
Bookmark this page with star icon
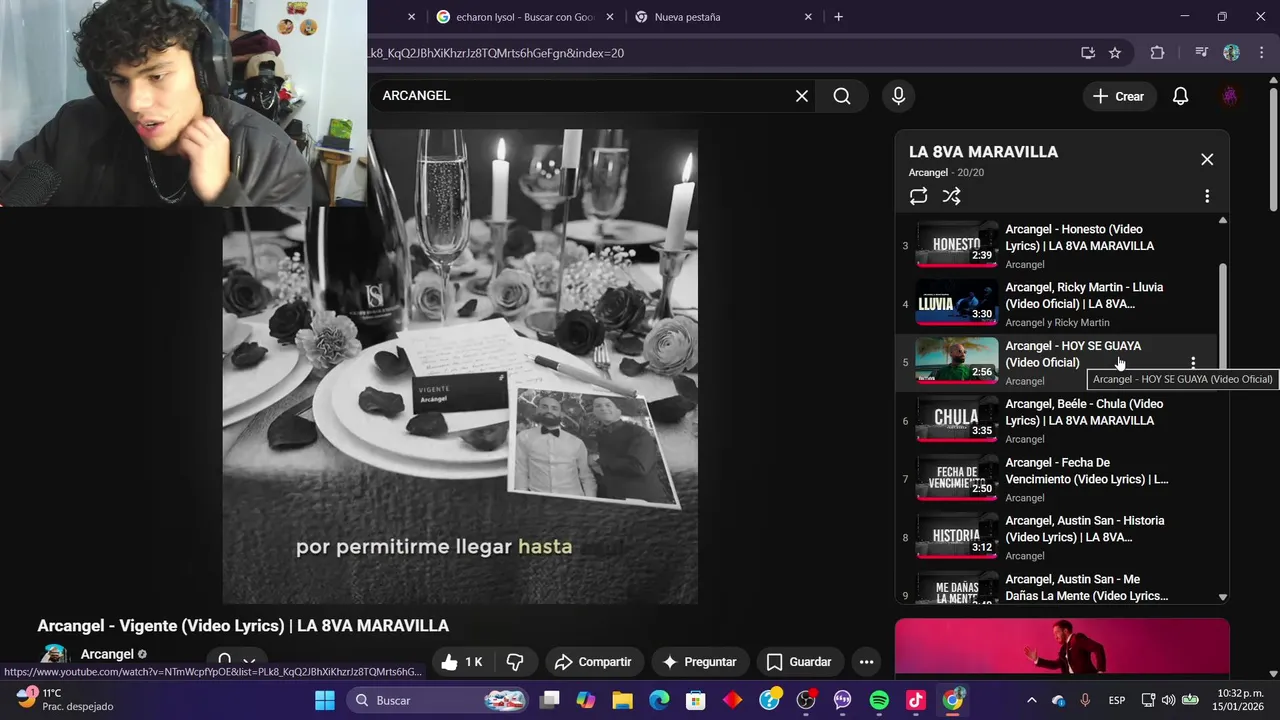(1115, 53)
